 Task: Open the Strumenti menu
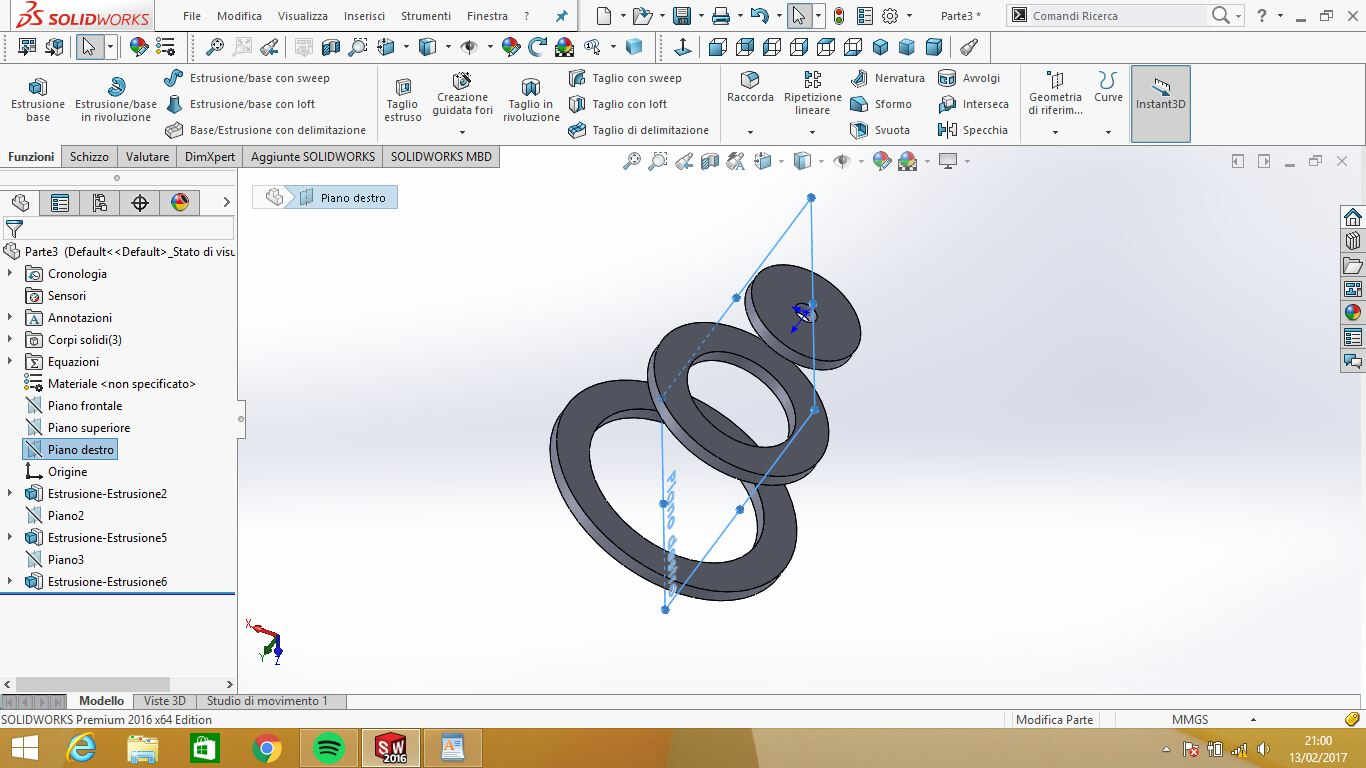[x=425, y=16]
